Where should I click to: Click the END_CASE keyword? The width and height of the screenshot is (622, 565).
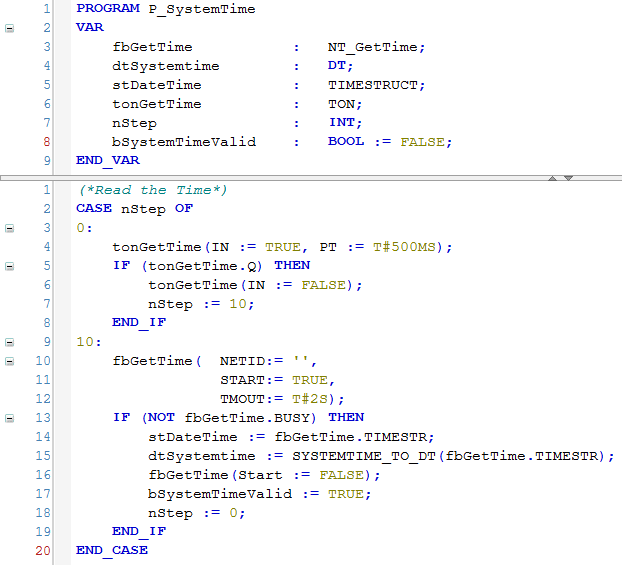(x=112, y=551)
